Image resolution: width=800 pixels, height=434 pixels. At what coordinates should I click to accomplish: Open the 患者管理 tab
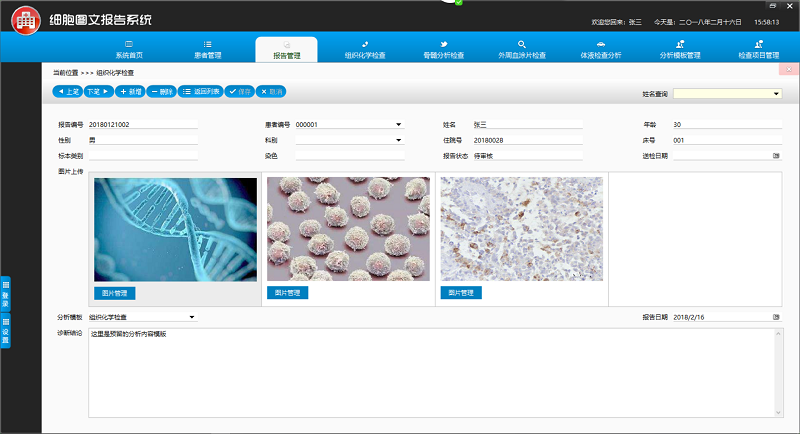[x=207, y=49]
